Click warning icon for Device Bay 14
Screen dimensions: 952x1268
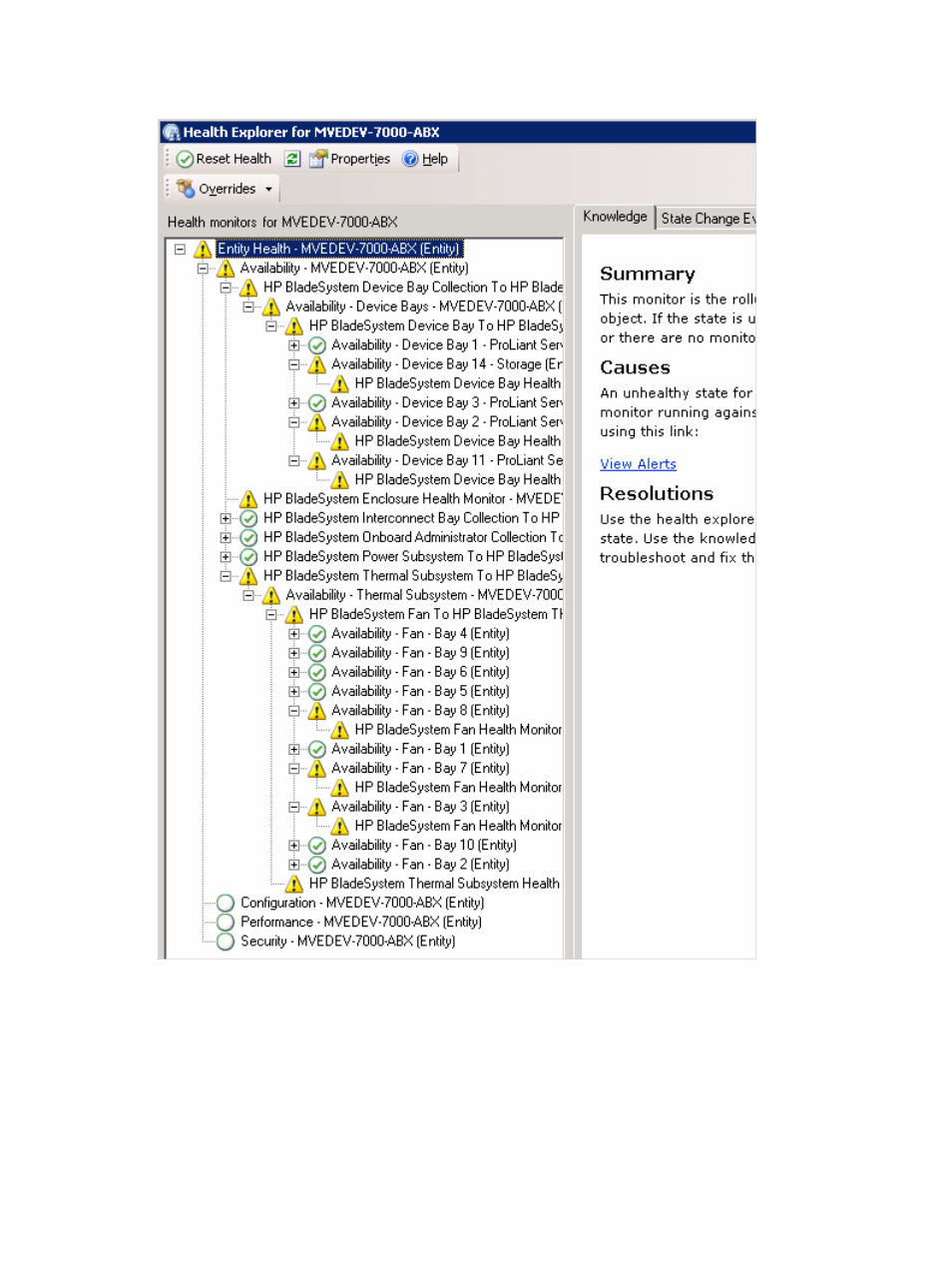click(x=317, y=364)
